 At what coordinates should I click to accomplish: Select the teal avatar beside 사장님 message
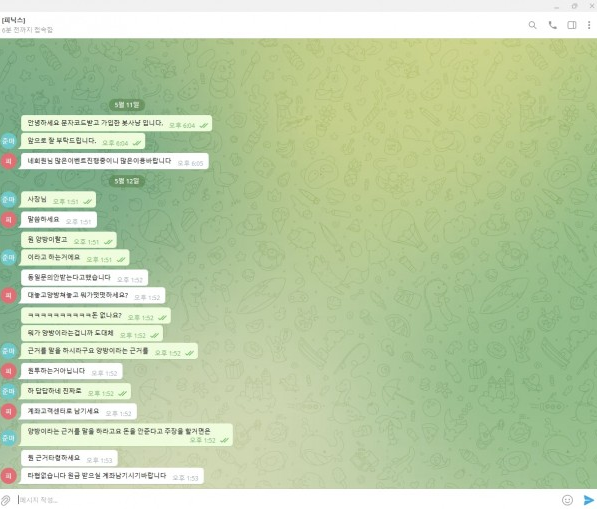point(8,199)
